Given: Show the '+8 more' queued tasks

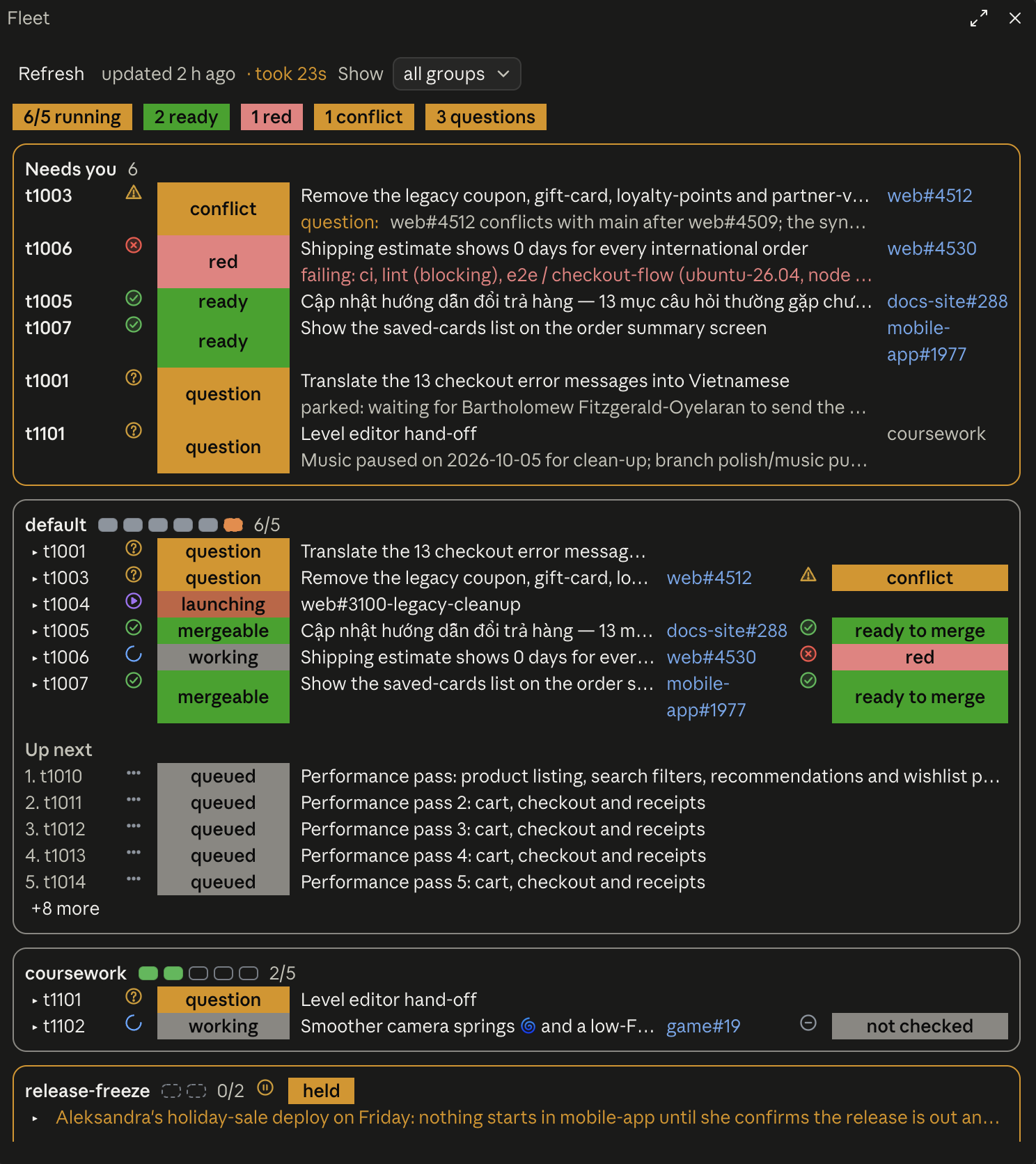Looking at the screenshot, I should click(x=65, y=909).
